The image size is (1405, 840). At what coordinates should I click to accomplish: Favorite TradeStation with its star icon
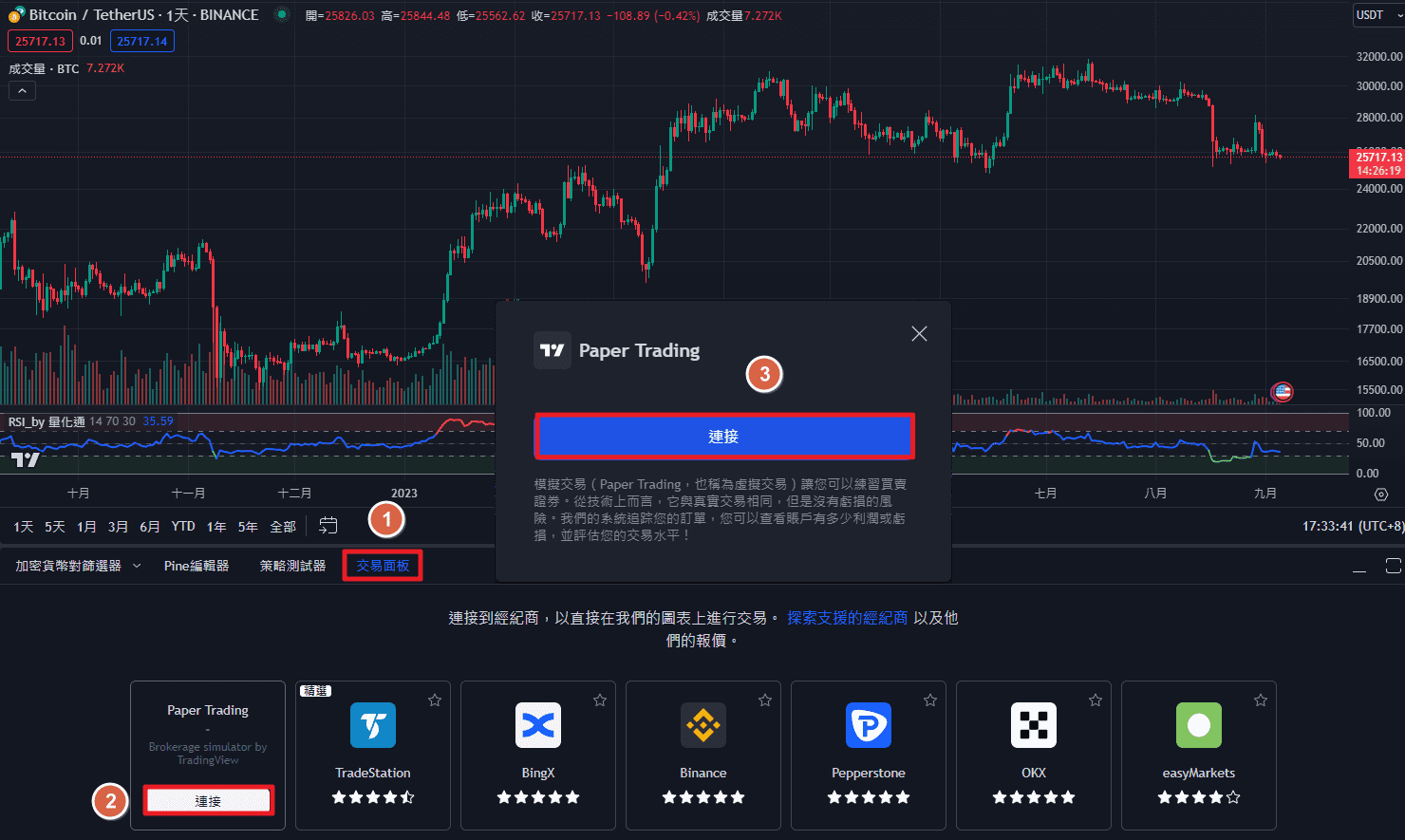[435, 700]
